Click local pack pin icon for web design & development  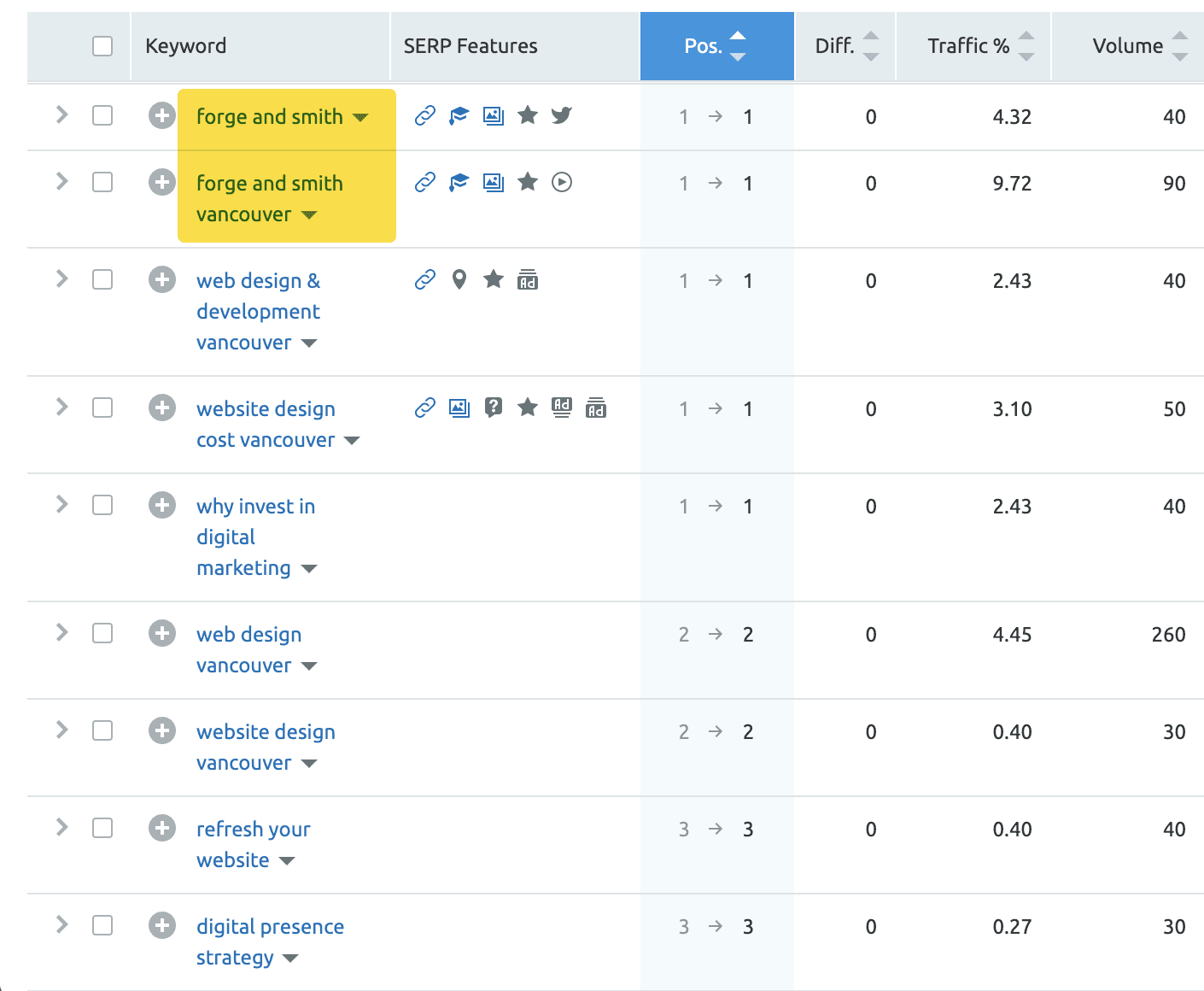(459, 279)
